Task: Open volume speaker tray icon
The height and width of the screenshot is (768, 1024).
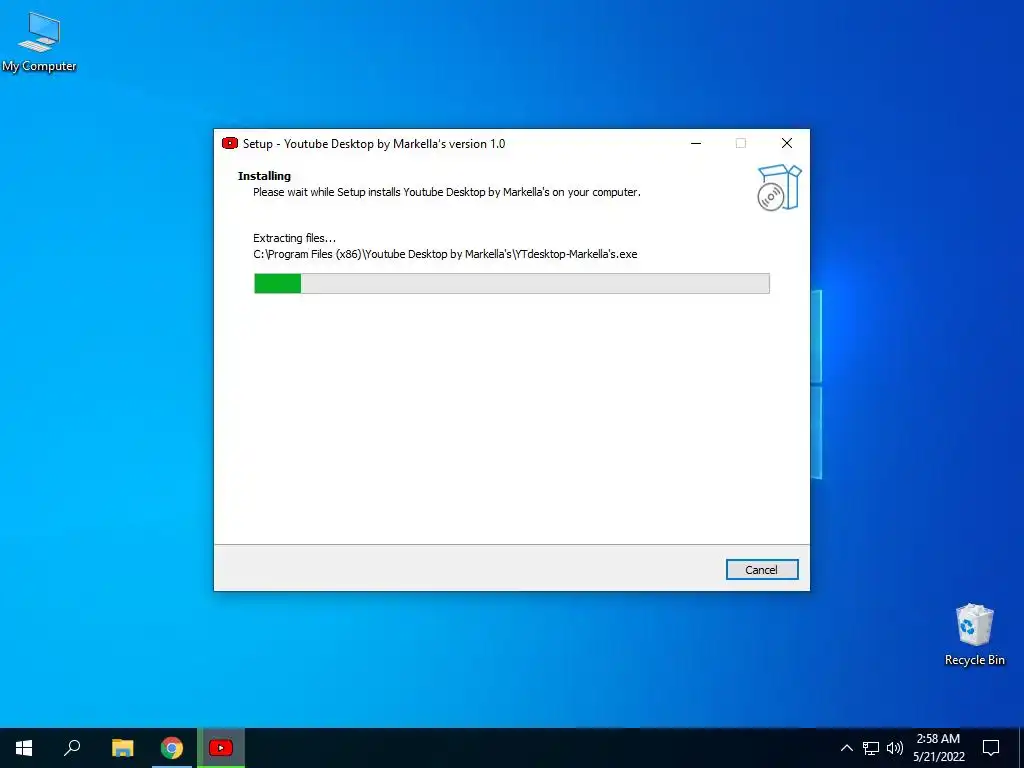Action: pyautogui.click(x=895, y=748)
